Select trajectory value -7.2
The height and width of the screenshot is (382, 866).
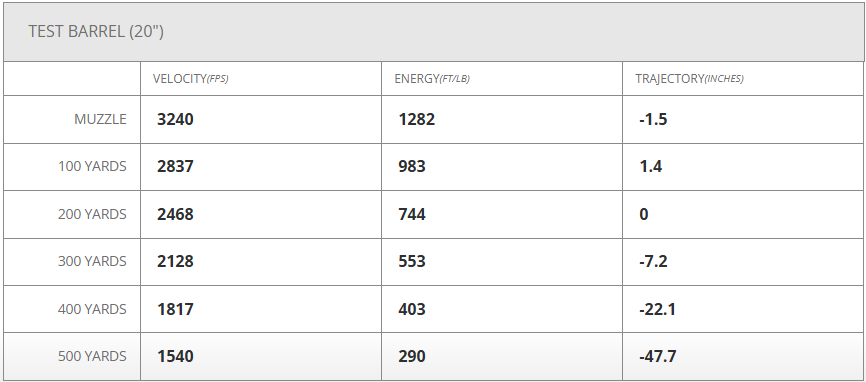point(653,261)
